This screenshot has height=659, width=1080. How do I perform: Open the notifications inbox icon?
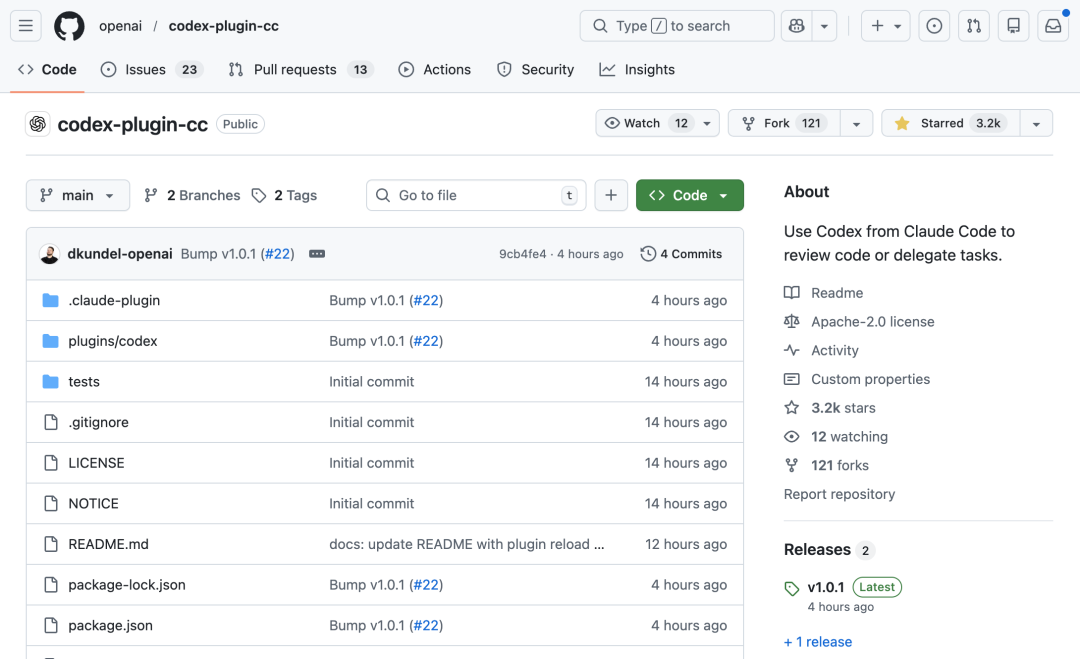1053,26
